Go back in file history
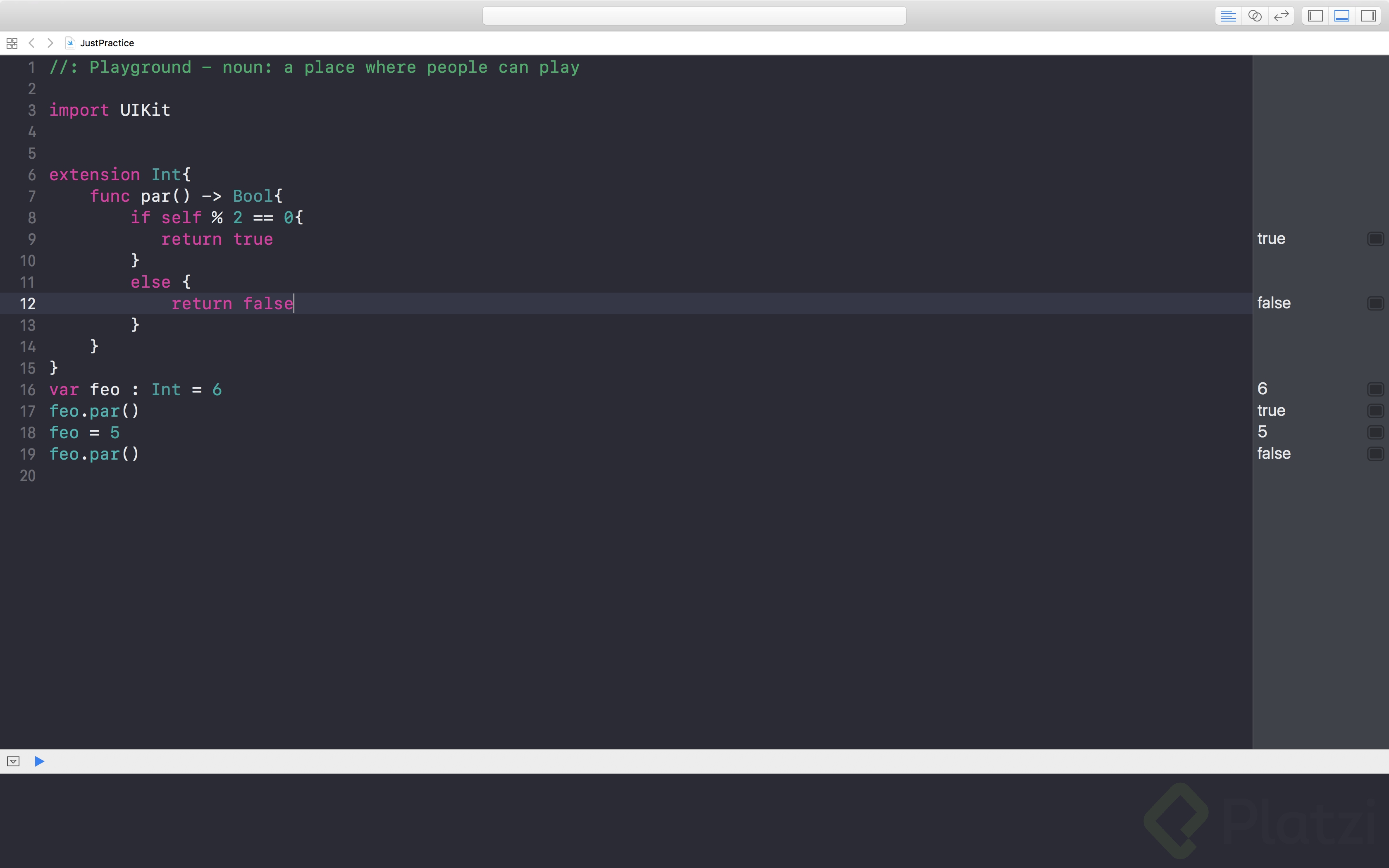1389x868 pixels. 31,43
